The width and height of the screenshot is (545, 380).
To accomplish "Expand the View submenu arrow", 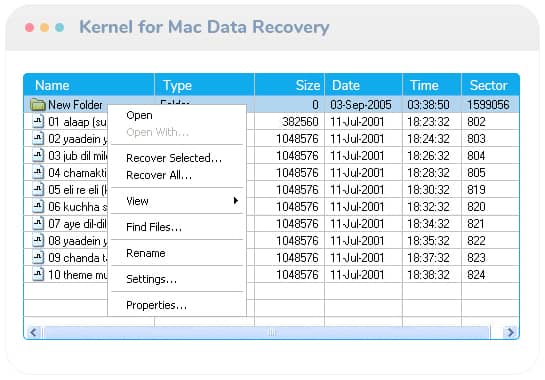I will (x=236, y=201).
